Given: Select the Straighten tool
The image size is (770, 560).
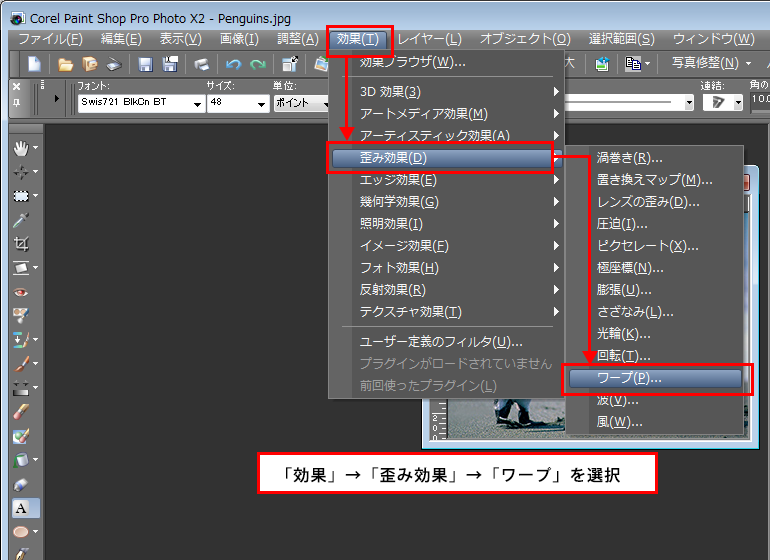Looking at the screenshot, I should coord(21,268).
